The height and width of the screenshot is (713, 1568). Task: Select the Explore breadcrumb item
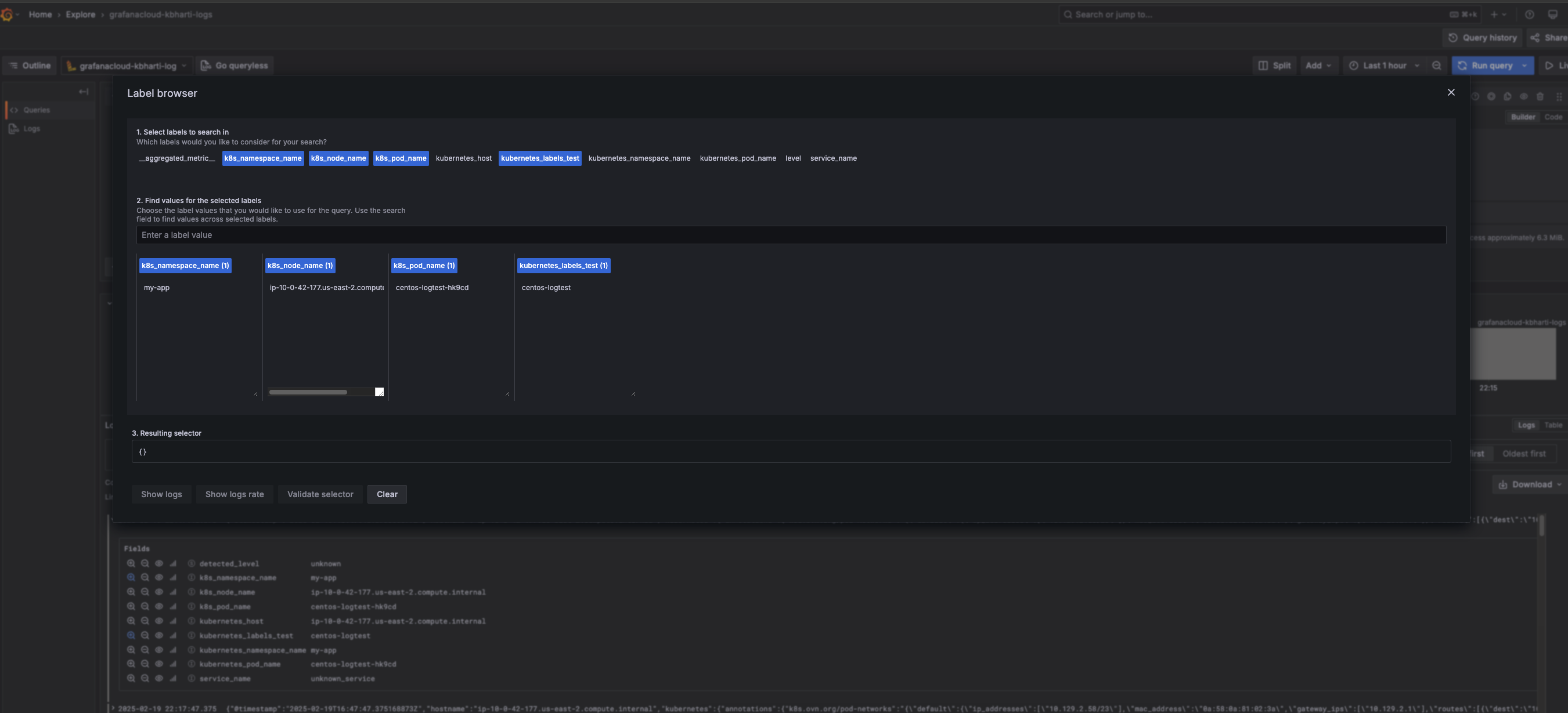[x=80, y=15]
